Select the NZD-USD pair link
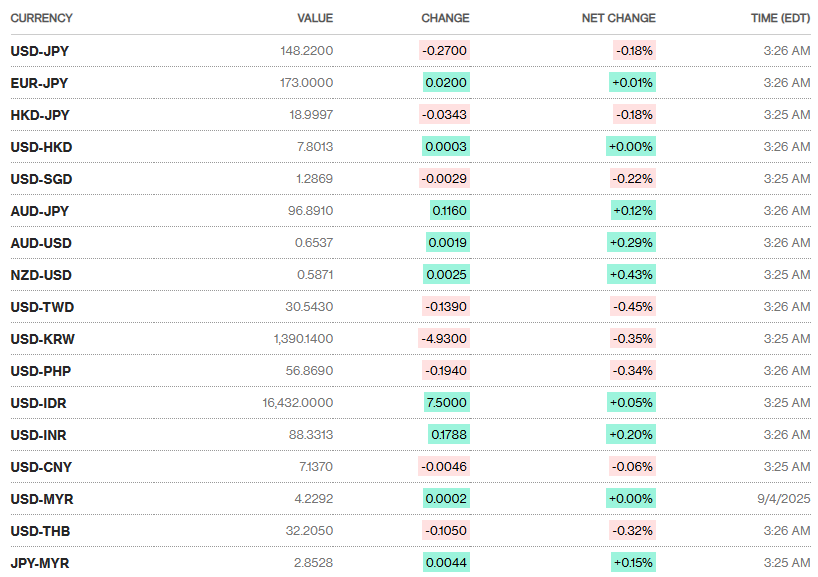The height and width of the screenshot is (577, 818). point(41,275)
